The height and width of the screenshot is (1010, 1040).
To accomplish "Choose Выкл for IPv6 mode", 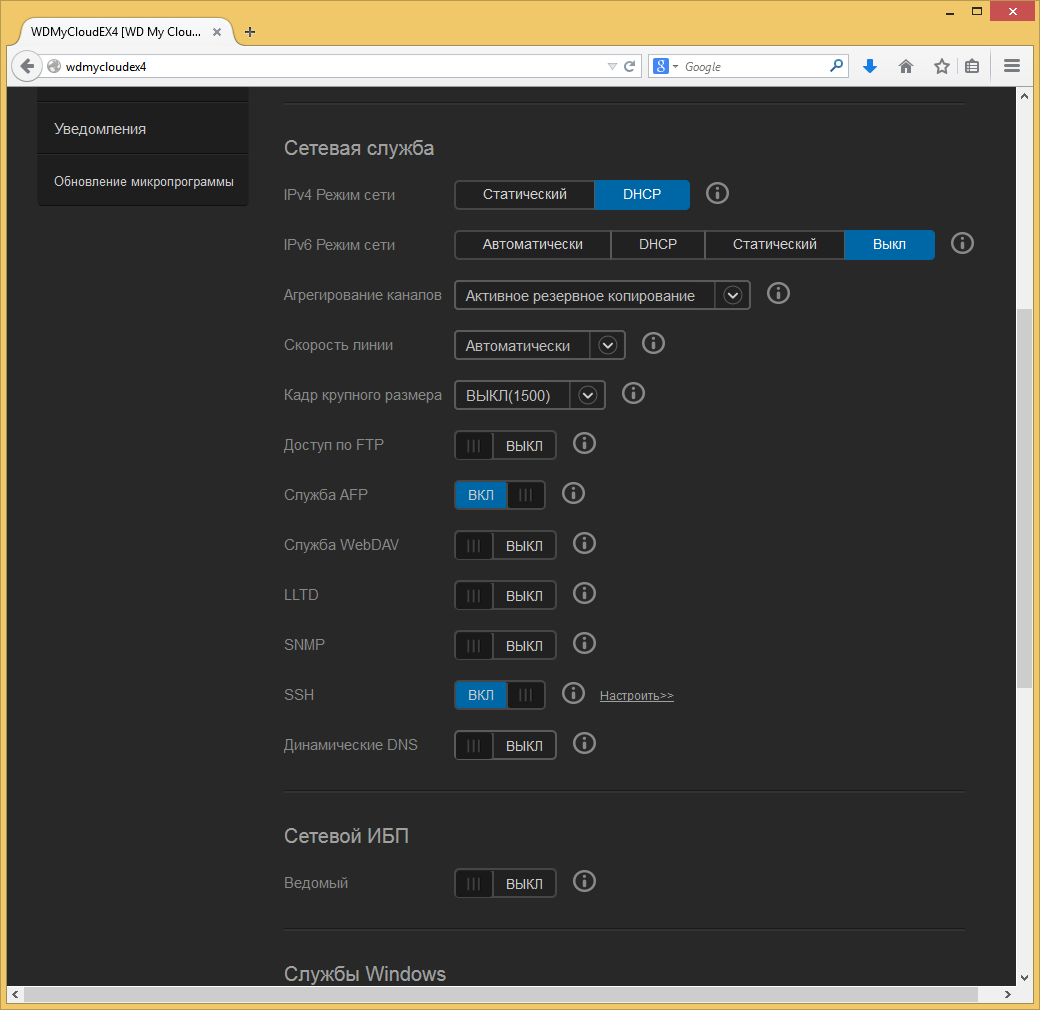I will [889, 245].
